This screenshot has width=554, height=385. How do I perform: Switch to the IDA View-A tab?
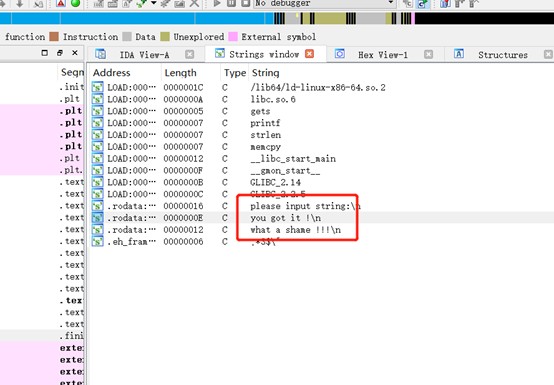tap(144, 55)
